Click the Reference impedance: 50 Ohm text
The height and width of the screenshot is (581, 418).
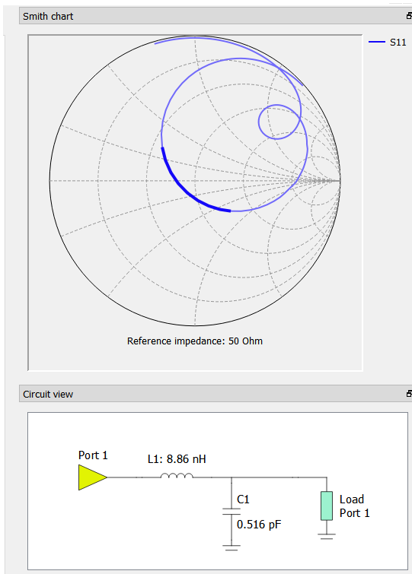(195, 341)
